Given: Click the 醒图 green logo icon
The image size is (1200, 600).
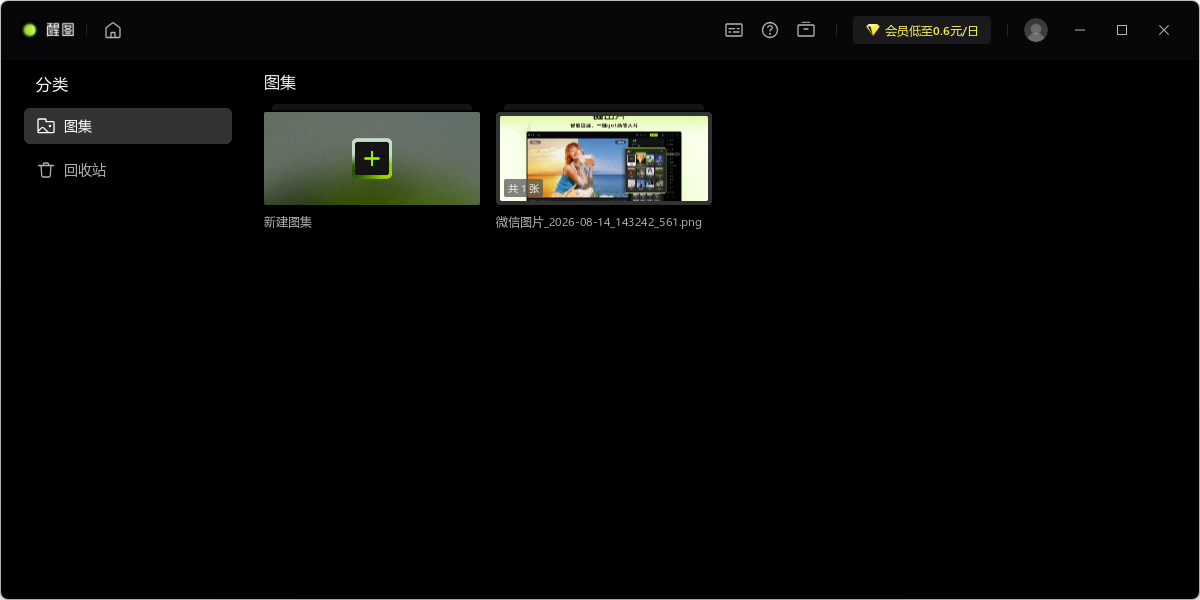Looking at the screenshot, I should click(30, 30).
